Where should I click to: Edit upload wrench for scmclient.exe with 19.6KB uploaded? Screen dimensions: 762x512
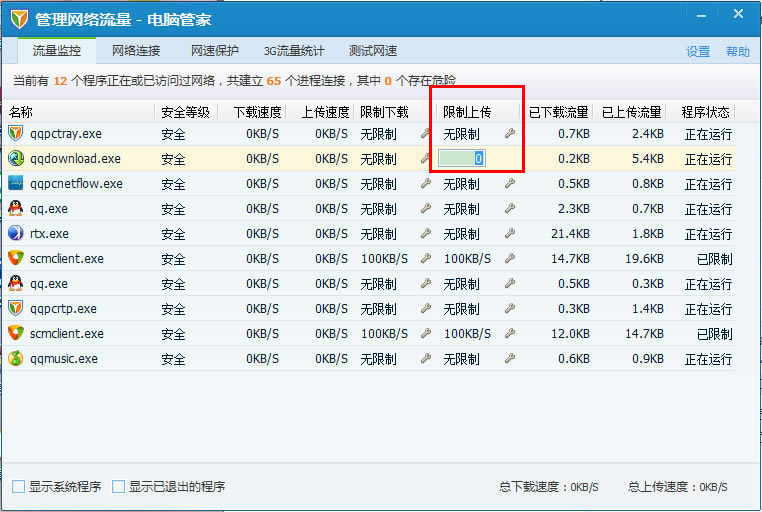(510, 258)
